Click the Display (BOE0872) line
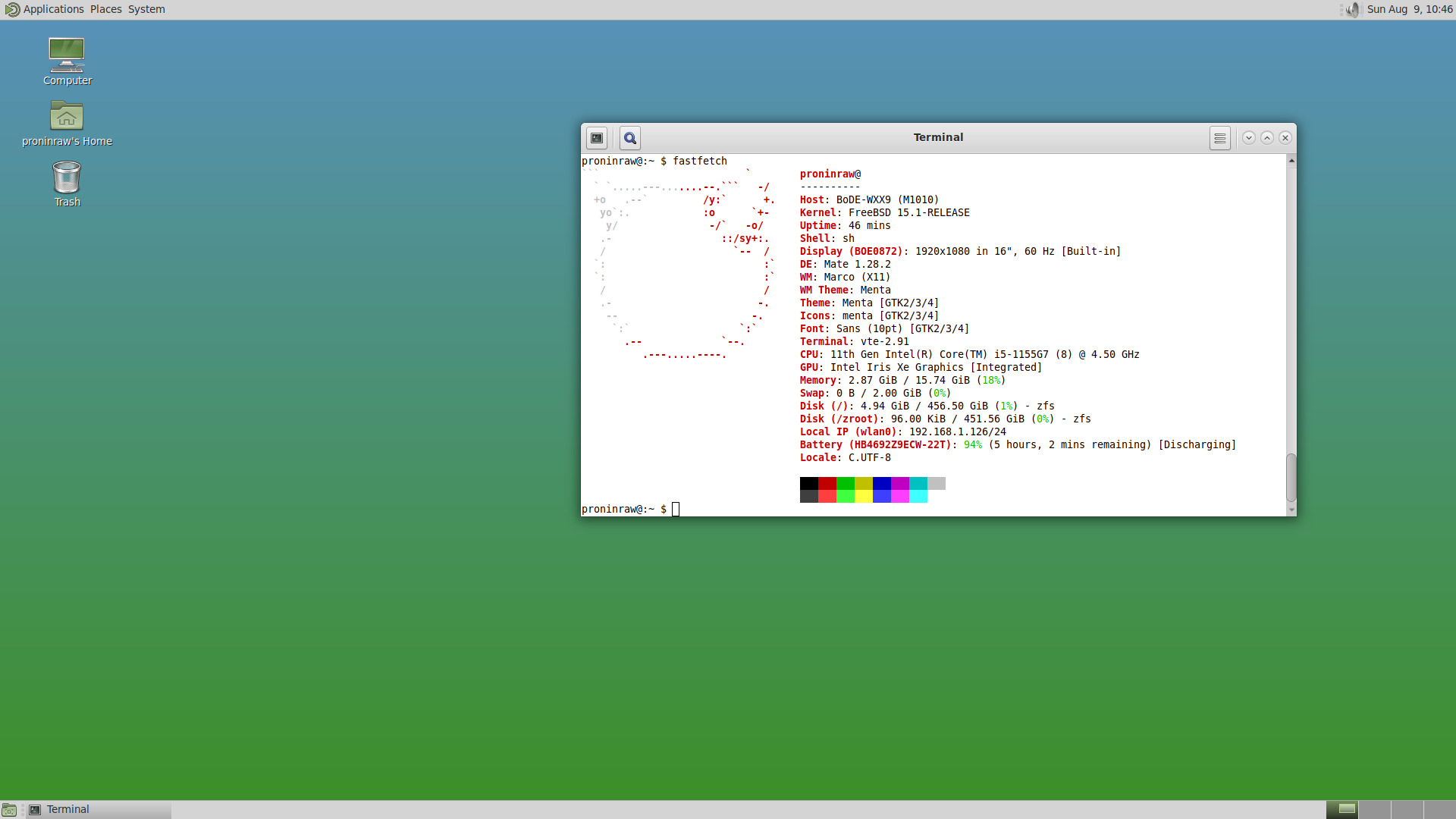 [x=960, y=252]
